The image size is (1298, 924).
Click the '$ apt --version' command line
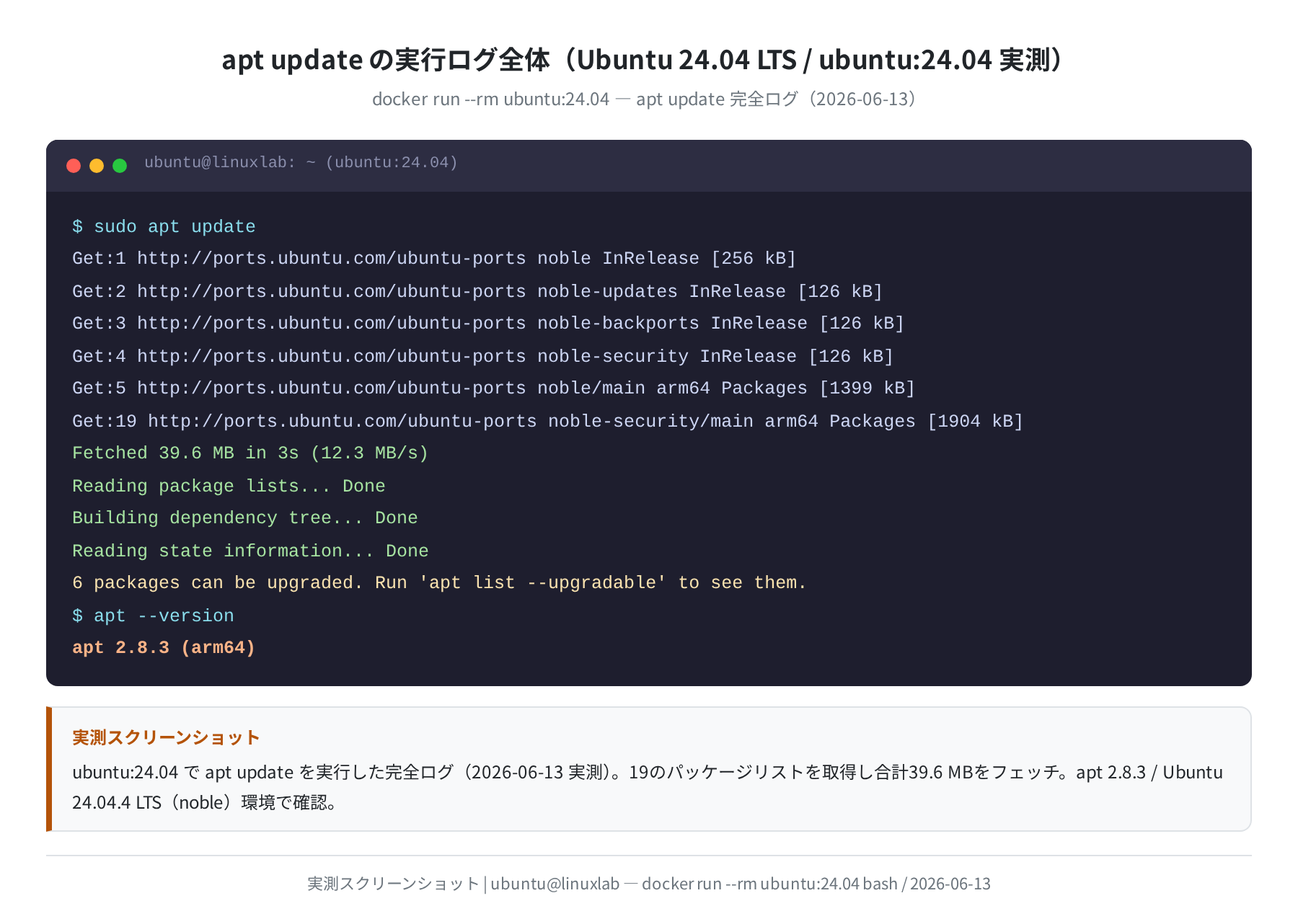pos(153,616)
